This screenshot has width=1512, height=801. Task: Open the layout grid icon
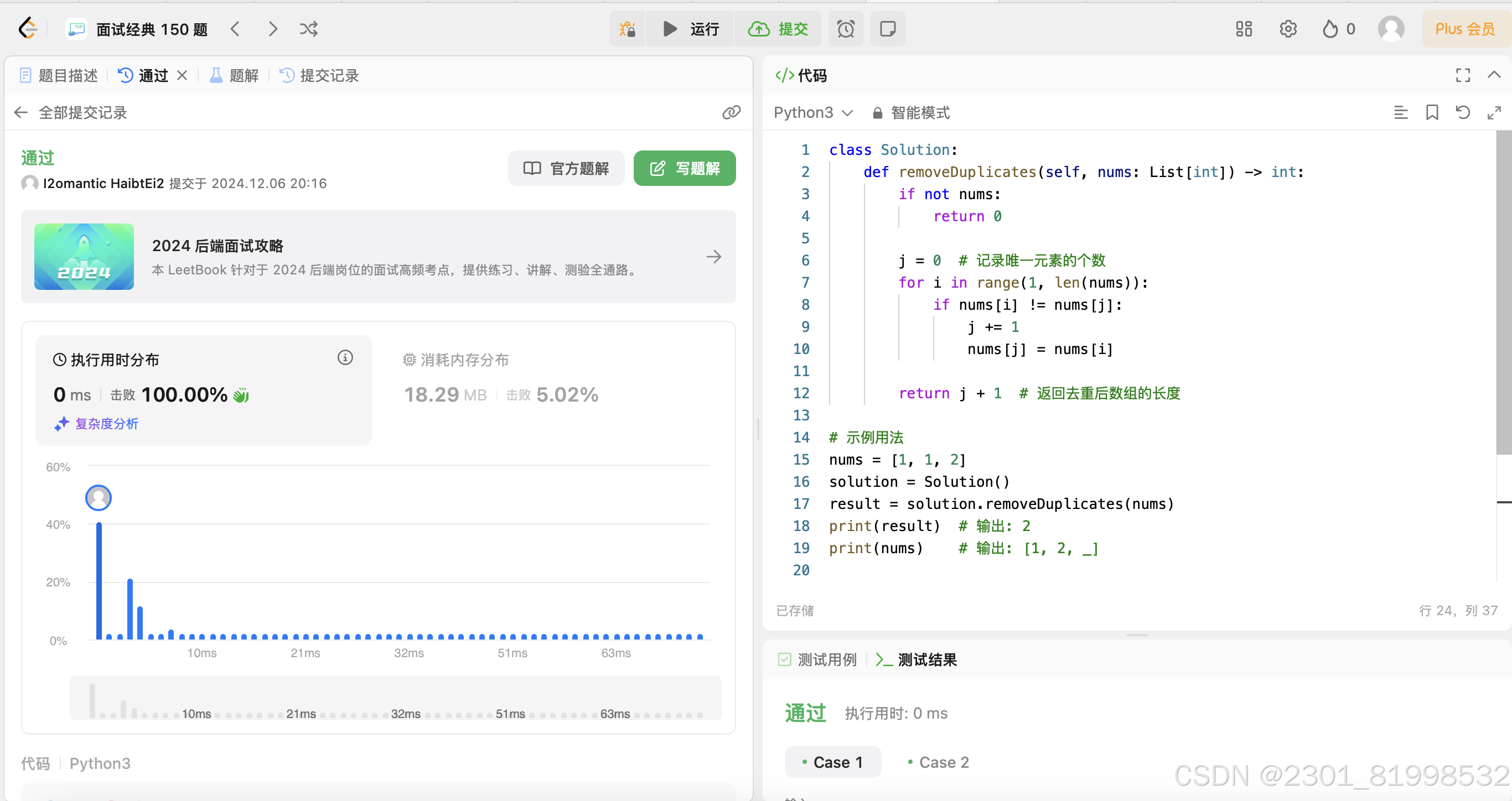1243,29
